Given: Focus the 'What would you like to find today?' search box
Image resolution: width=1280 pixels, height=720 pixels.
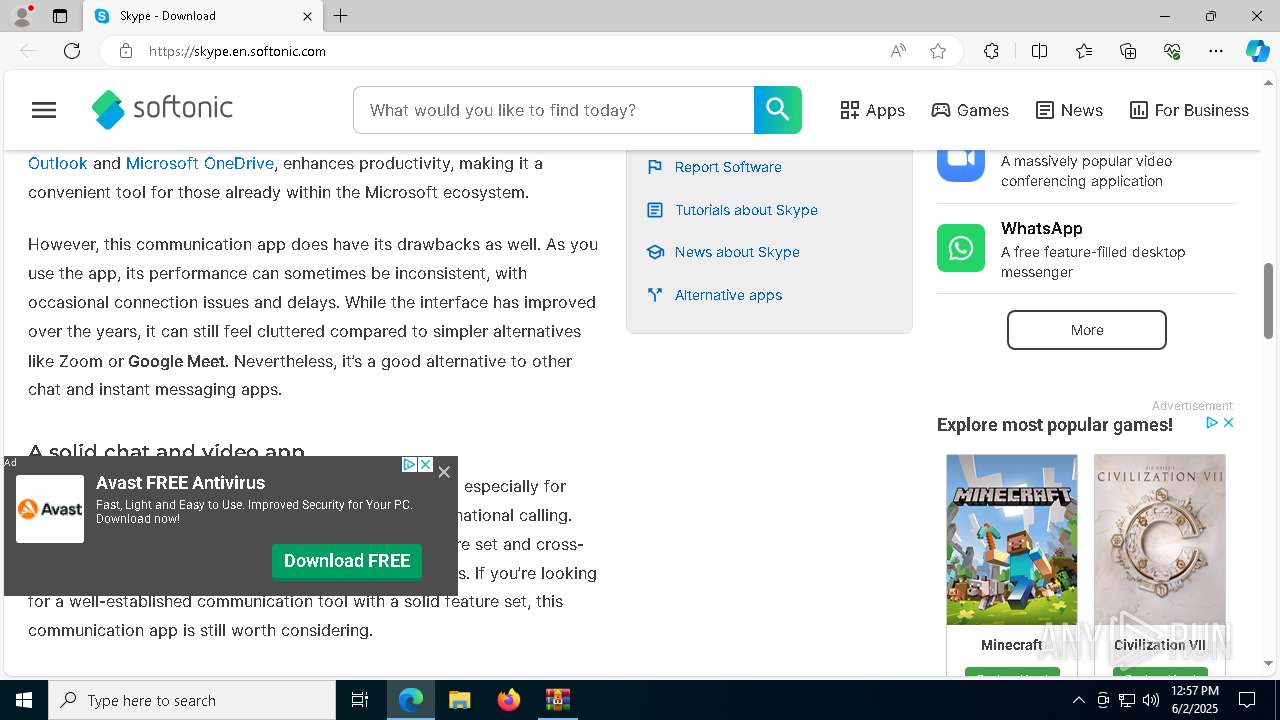Looking at the screenshot, I should coord(553,110).
